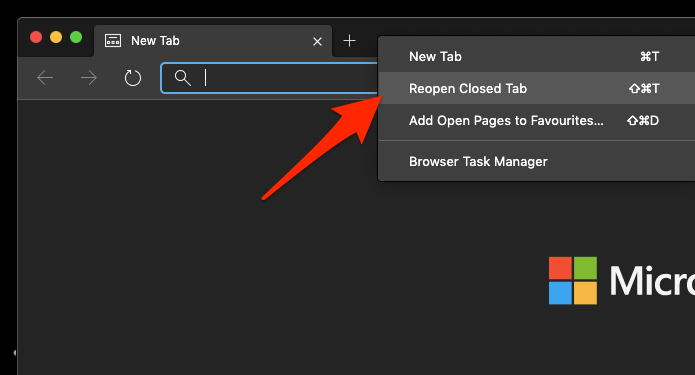The height and width of the screenshot is (375, 695).
Task: Close the window with red button
Action: pos(36,37)
